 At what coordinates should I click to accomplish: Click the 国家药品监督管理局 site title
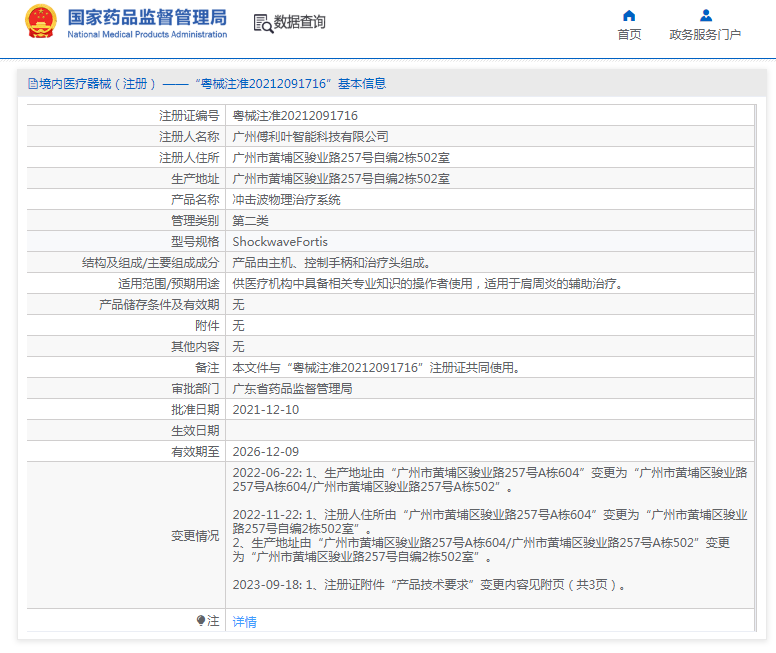coord(147,17)
